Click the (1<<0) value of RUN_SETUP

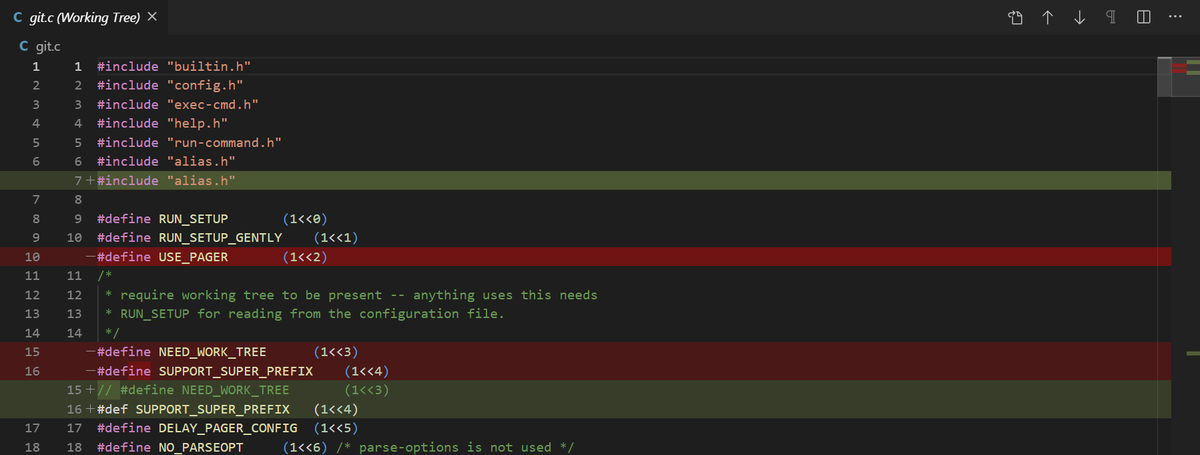point(305,218)
